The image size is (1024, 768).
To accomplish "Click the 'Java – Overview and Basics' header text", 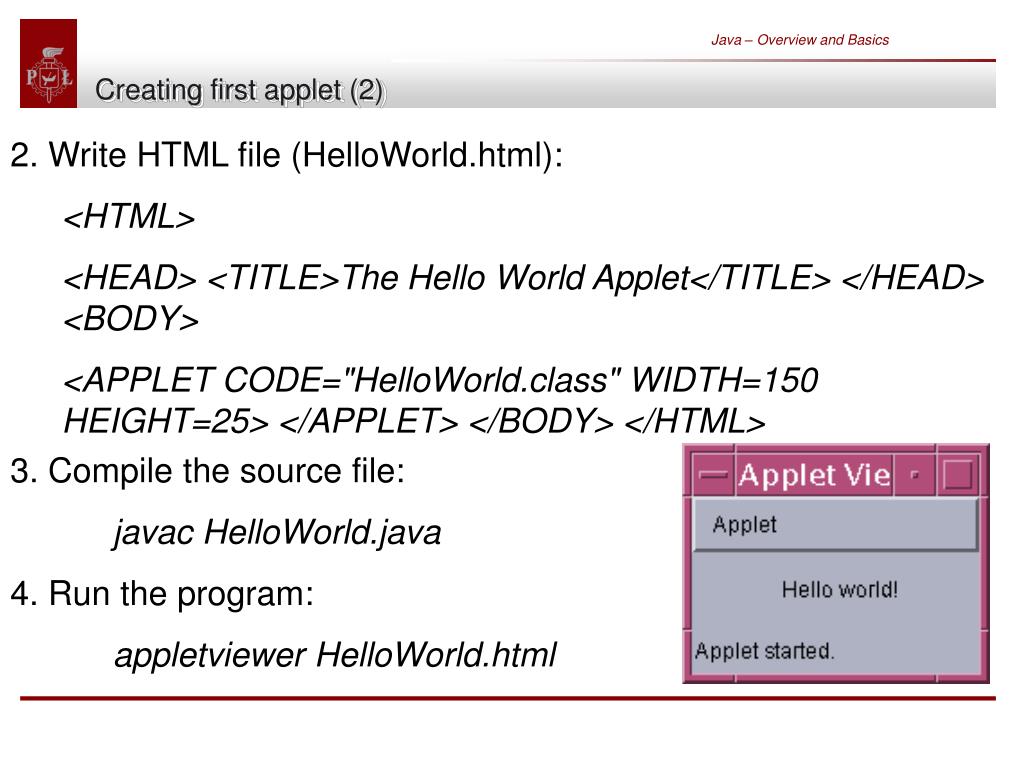I will tap(799, 40).
